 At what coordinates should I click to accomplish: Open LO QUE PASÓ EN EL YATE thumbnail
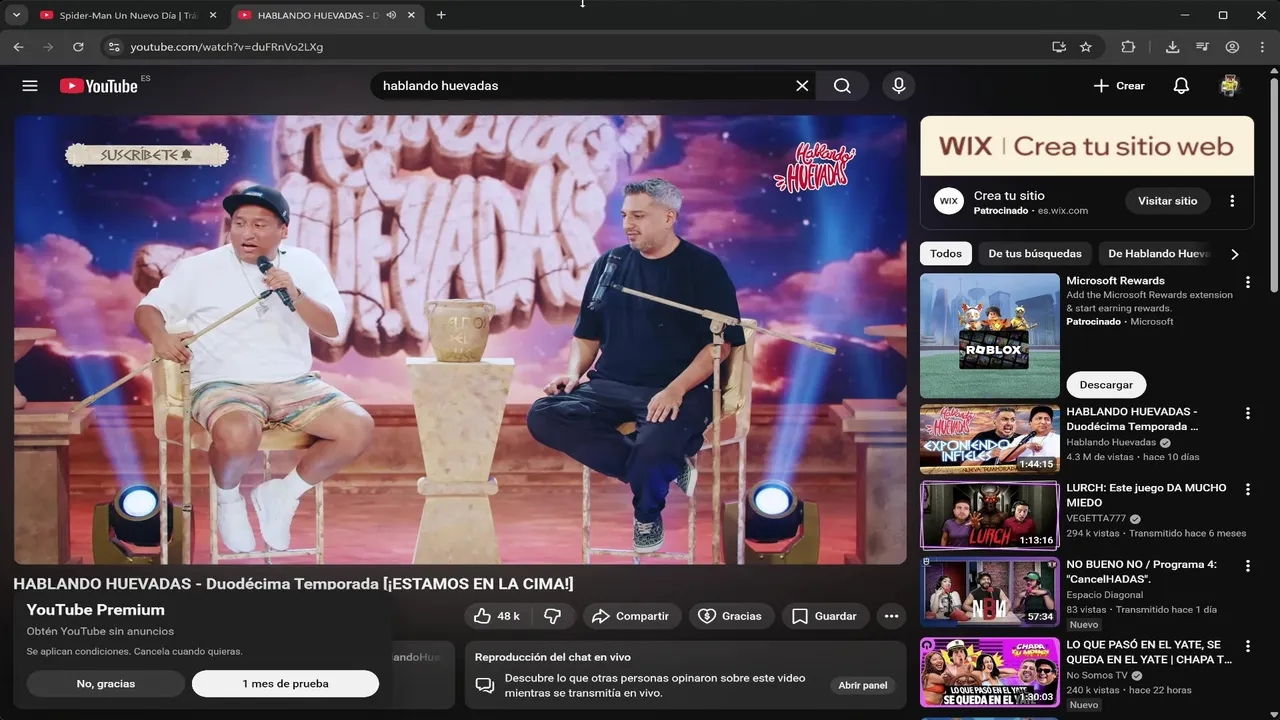[990, 673]
